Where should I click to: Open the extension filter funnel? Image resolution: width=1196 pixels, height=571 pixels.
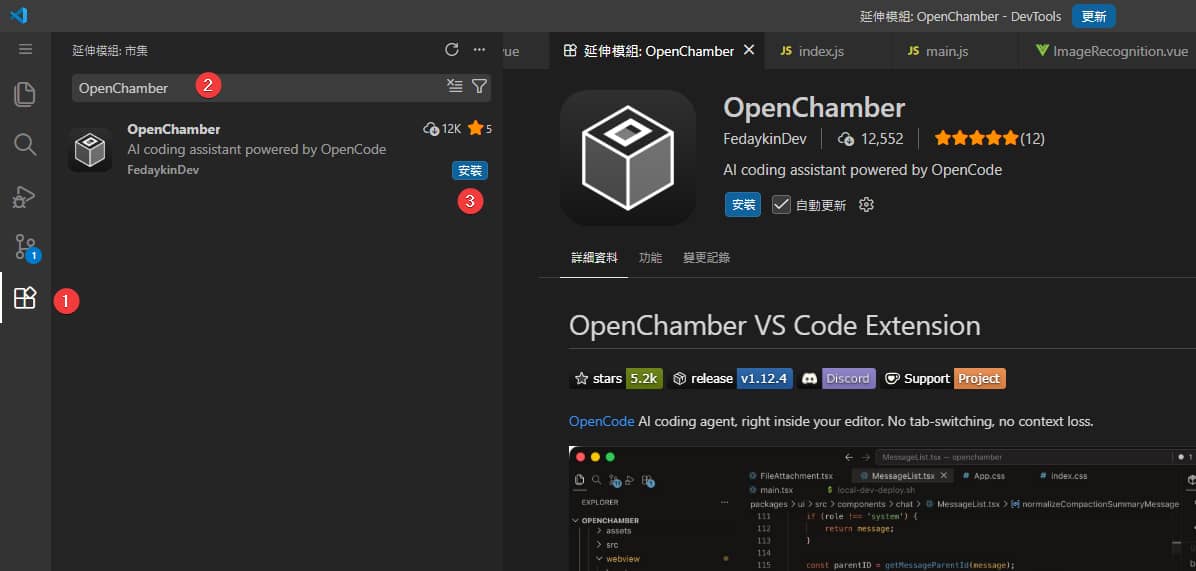(x=479, y=86)
